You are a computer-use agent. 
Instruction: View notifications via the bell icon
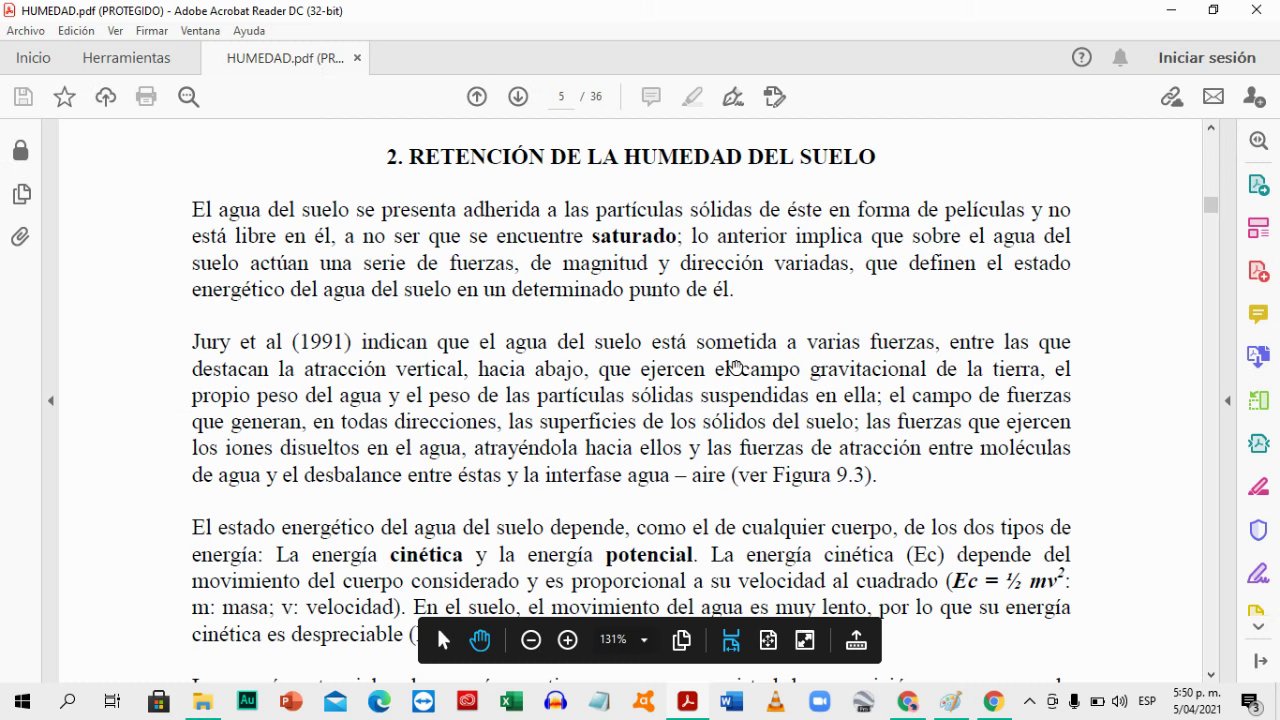coord(1120,58)
